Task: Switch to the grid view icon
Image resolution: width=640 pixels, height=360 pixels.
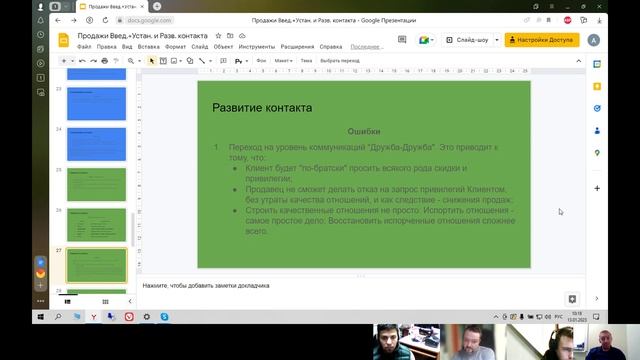Action: pyautogui.click(x=105, y=302)
